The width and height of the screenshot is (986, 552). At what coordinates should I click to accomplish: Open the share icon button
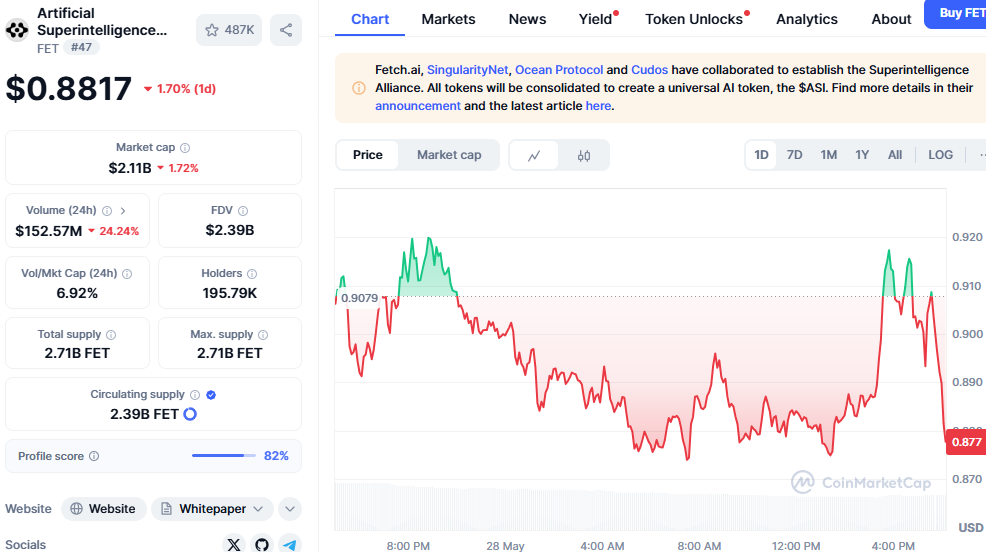point(285,30)
